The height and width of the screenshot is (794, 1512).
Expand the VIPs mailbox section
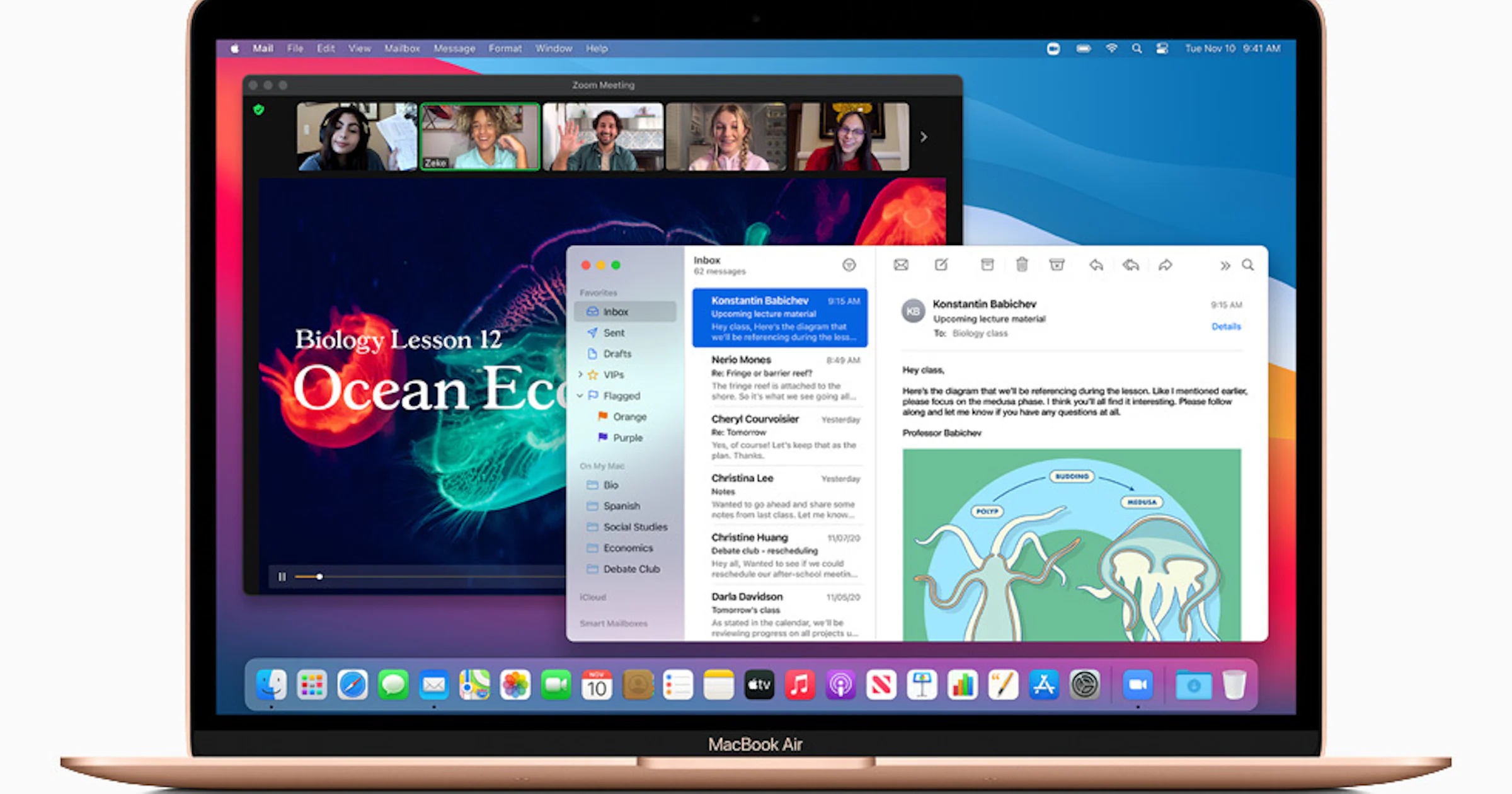tap(580, 374)
